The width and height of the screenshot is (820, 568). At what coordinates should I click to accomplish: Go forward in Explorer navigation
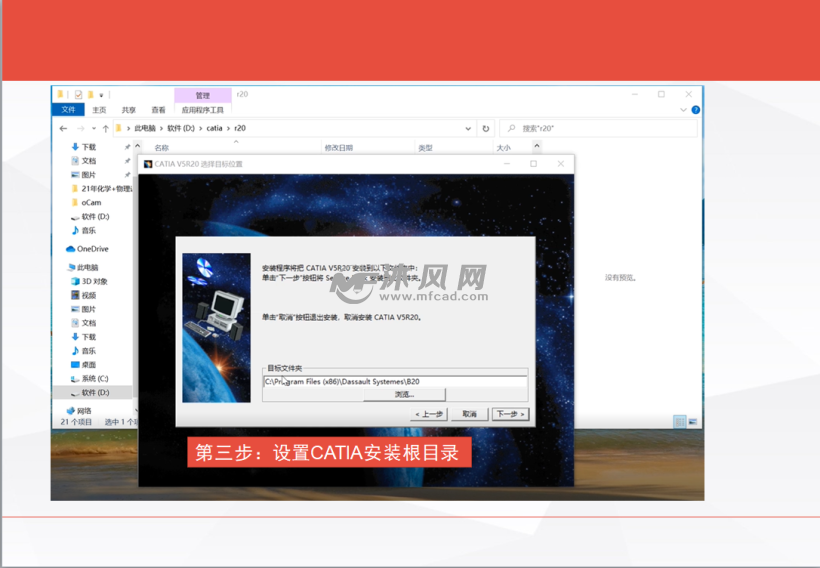pyautogui.click(x=80, y=128)
